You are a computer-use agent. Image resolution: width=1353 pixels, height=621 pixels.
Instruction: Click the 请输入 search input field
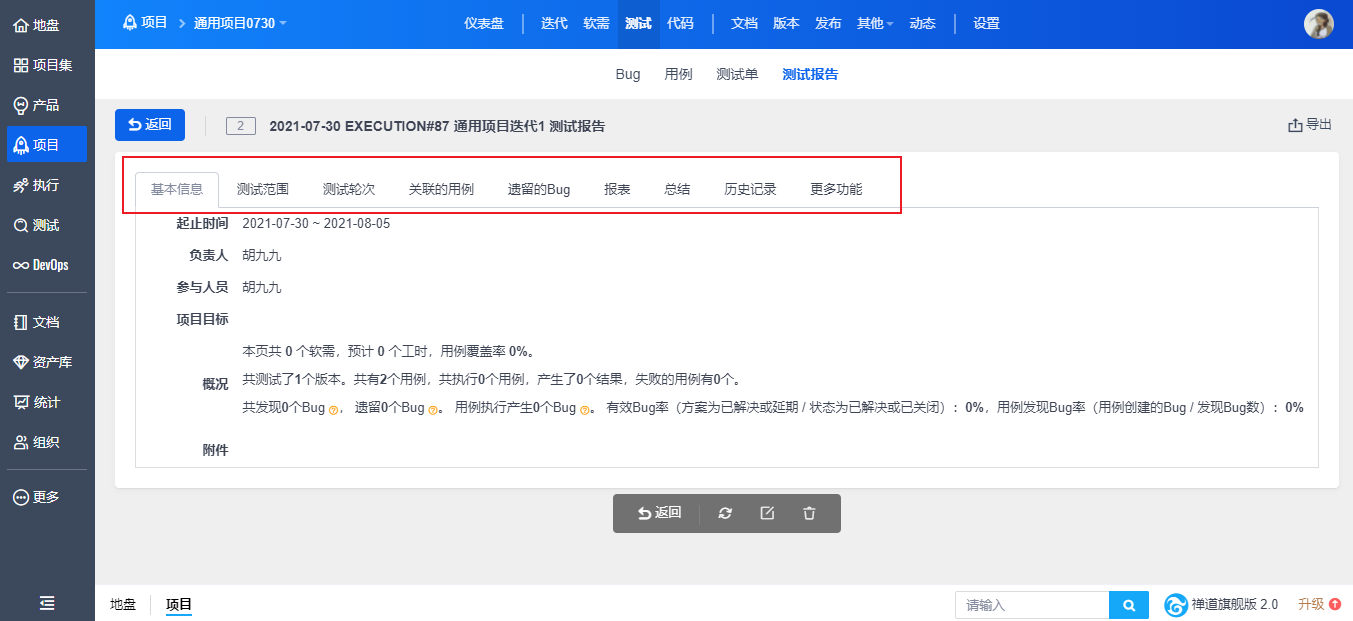tap(1031, 605)
